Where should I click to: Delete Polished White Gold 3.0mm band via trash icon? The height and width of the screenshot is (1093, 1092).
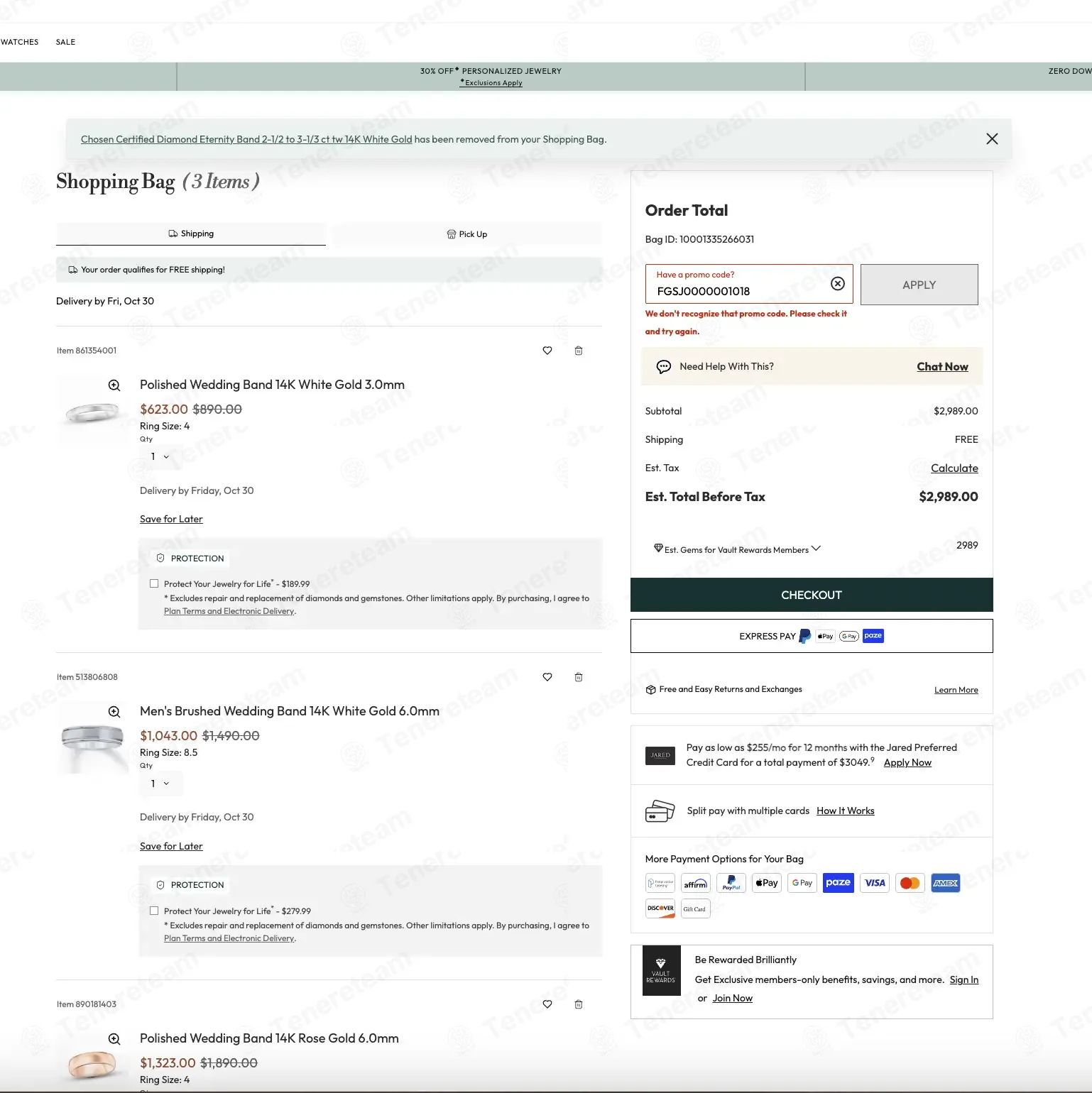pyautogui.click(x=578, y=351)
